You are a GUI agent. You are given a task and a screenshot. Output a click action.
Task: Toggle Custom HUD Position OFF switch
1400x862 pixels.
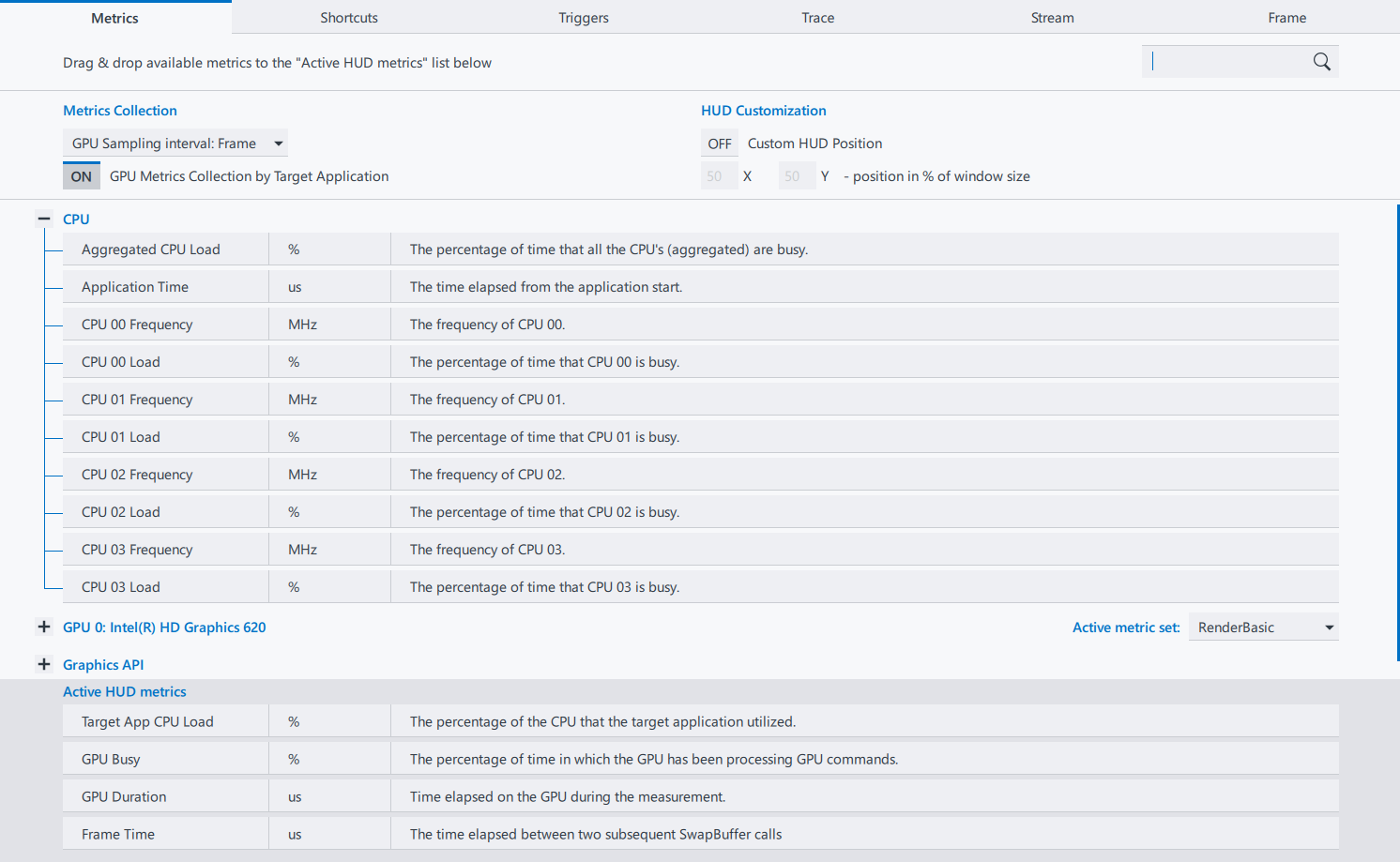[x=720, y=144]
